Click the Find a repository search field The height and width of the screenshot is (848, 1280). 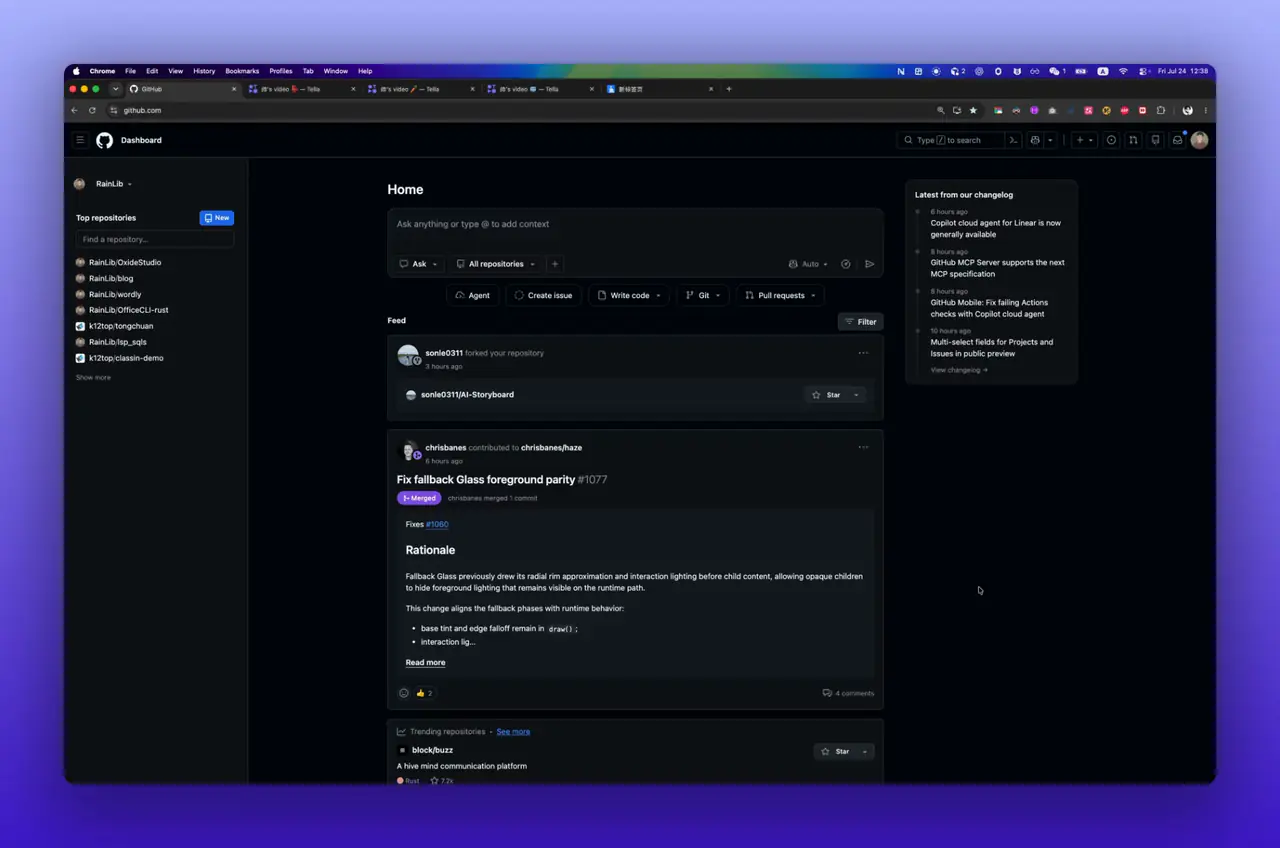[155, 240]
